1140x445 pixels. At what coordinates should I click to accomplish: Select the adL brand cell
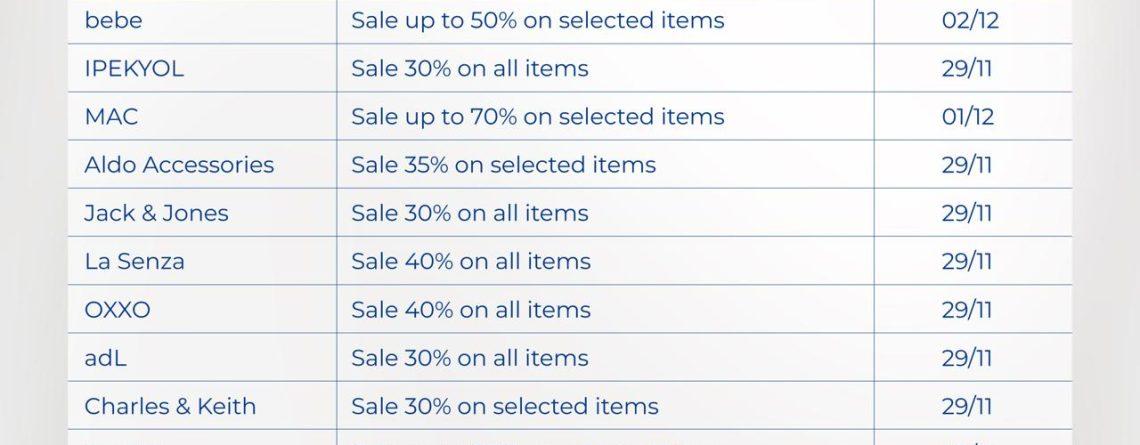click(x=105, y=358)
